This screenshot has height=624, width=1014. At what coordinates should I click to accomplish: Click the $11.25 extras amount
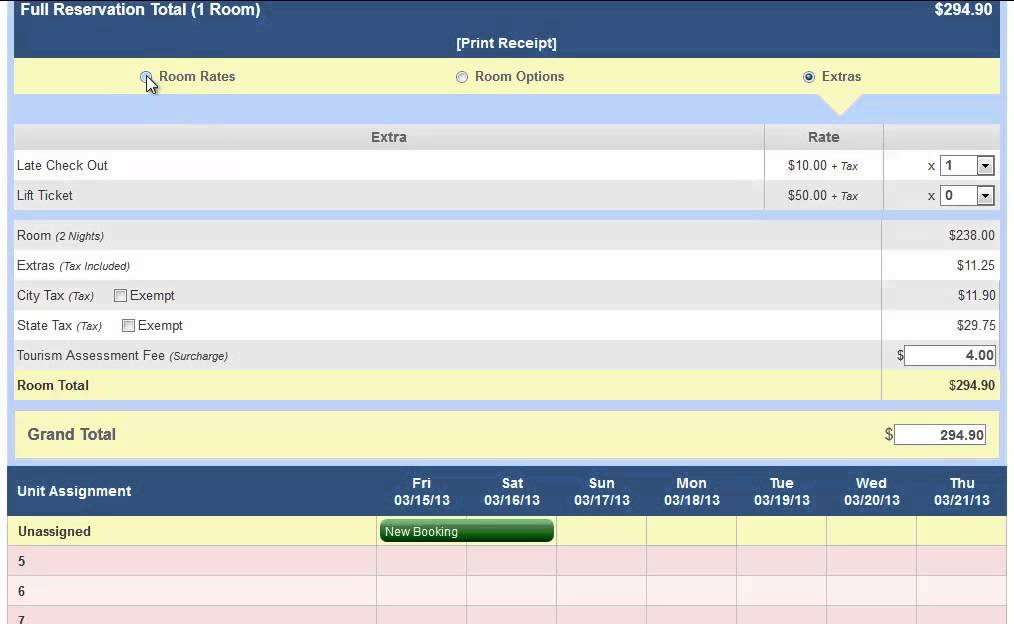[x=976, y=265]
